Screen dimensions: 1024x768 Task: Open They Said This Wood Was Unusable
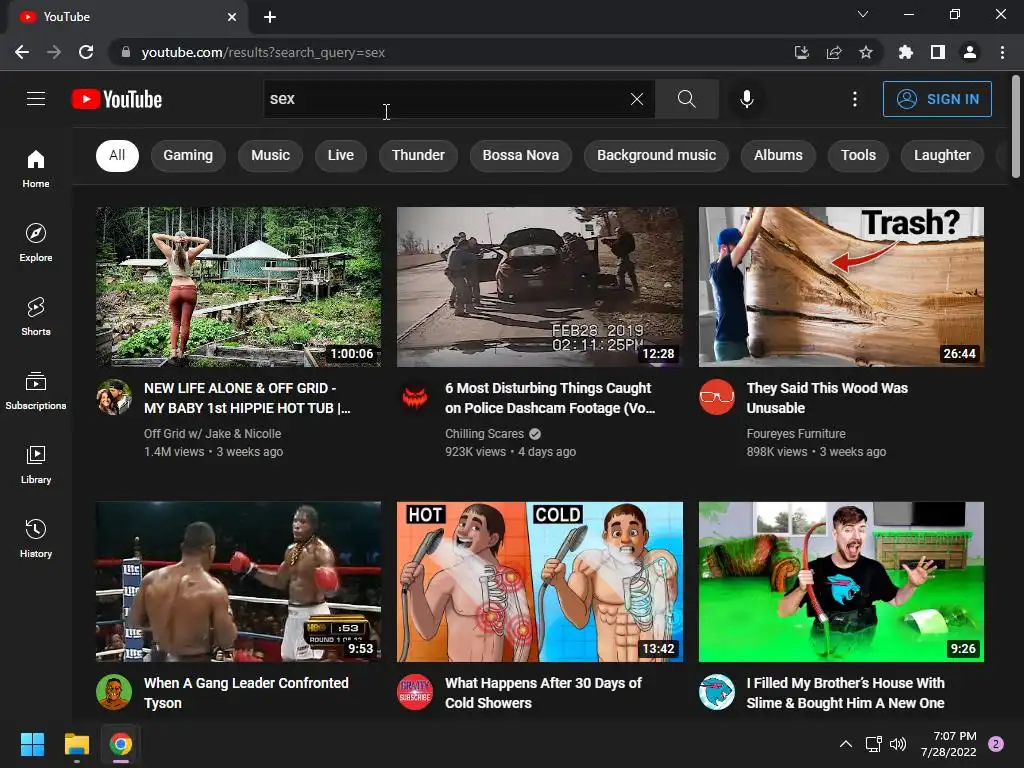pyautogui.click(x=827, y=398)
